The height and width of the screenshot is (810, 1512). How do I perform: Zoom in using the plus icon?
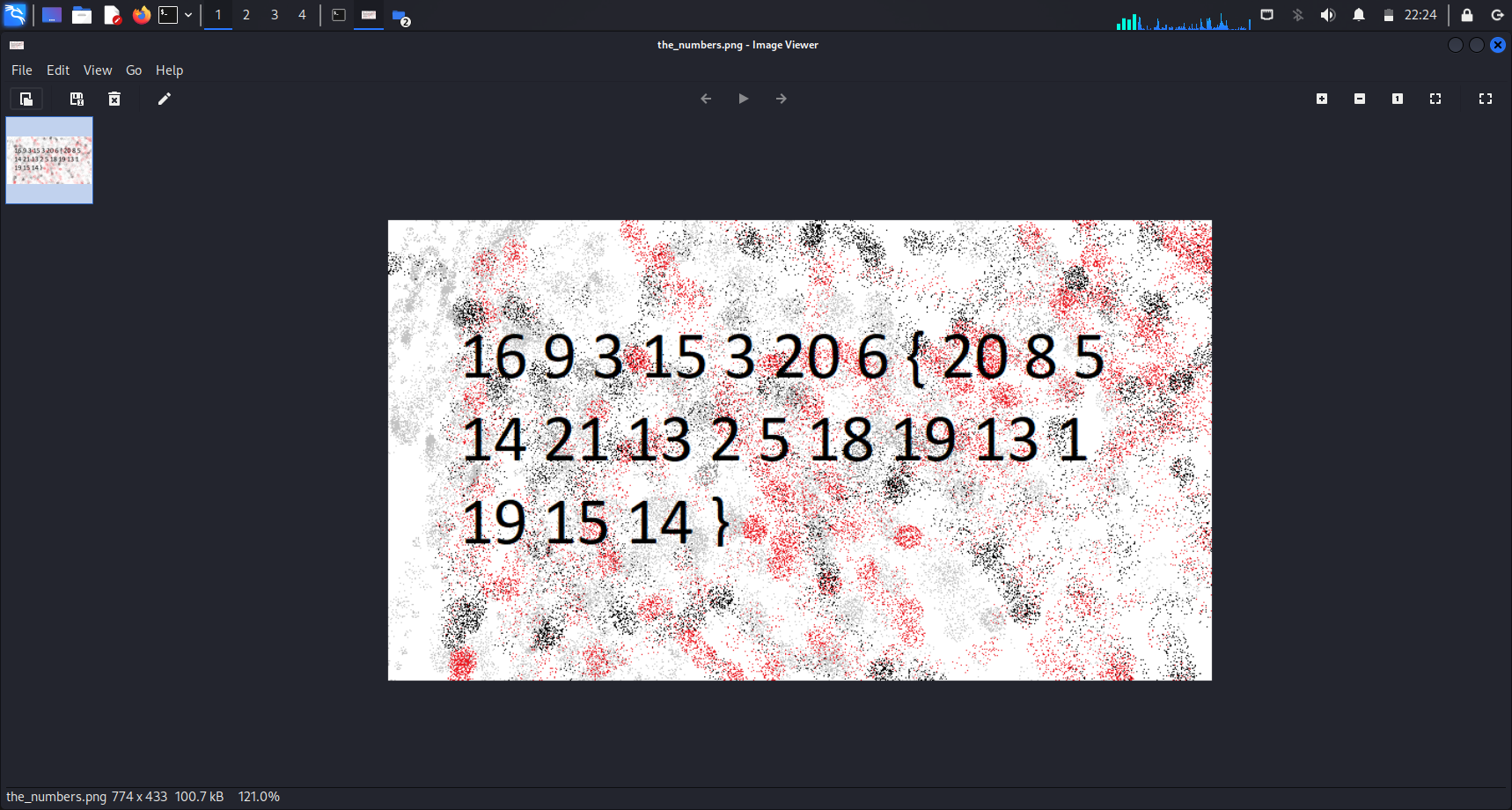point(1322,99)
